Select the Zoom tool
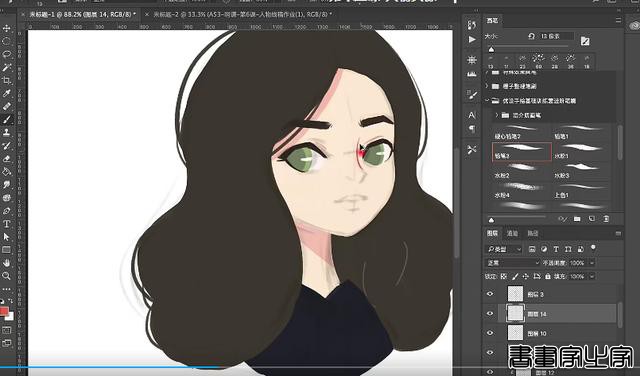Image resolution: width=640 pixels, height=376 pixels. pos(7,276)
